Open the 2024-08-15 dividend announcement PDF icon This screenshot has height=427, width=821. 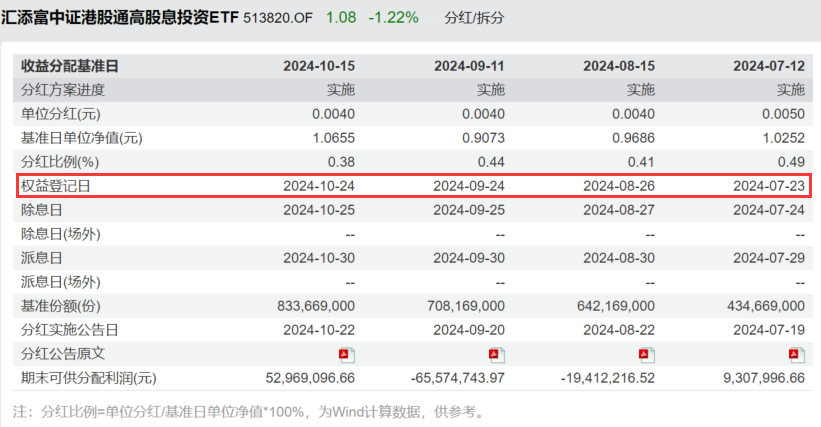click(x=647, y=355)
